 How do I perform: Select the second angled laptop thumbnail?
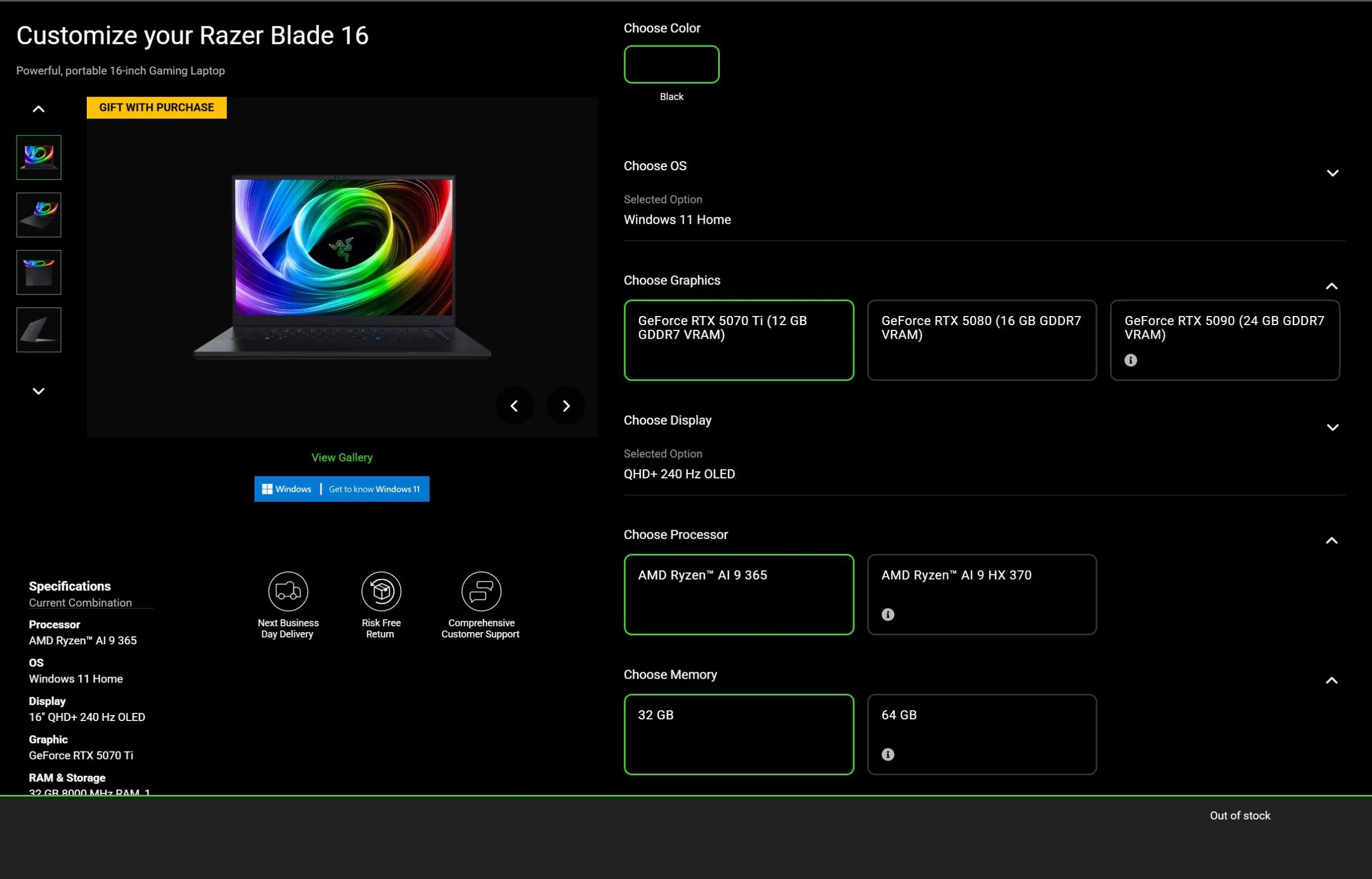click(38, 215)
